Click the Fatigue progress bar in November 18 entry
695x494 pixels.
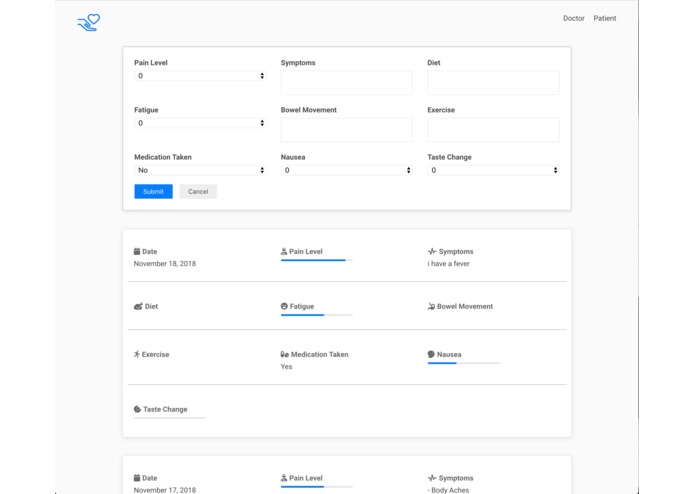pyautogui.click(x=316, y=315)
